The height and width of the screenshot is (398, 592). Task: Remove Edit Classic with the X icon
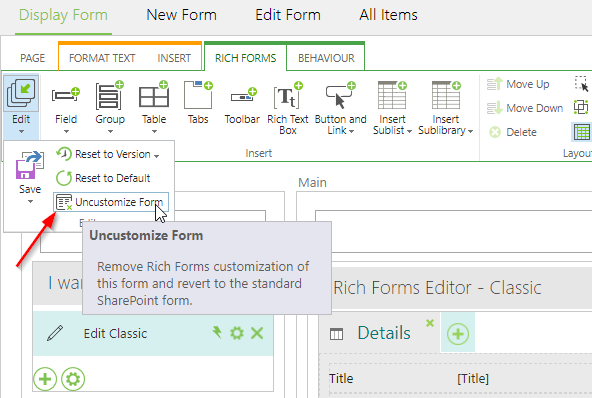coord(257,333)
